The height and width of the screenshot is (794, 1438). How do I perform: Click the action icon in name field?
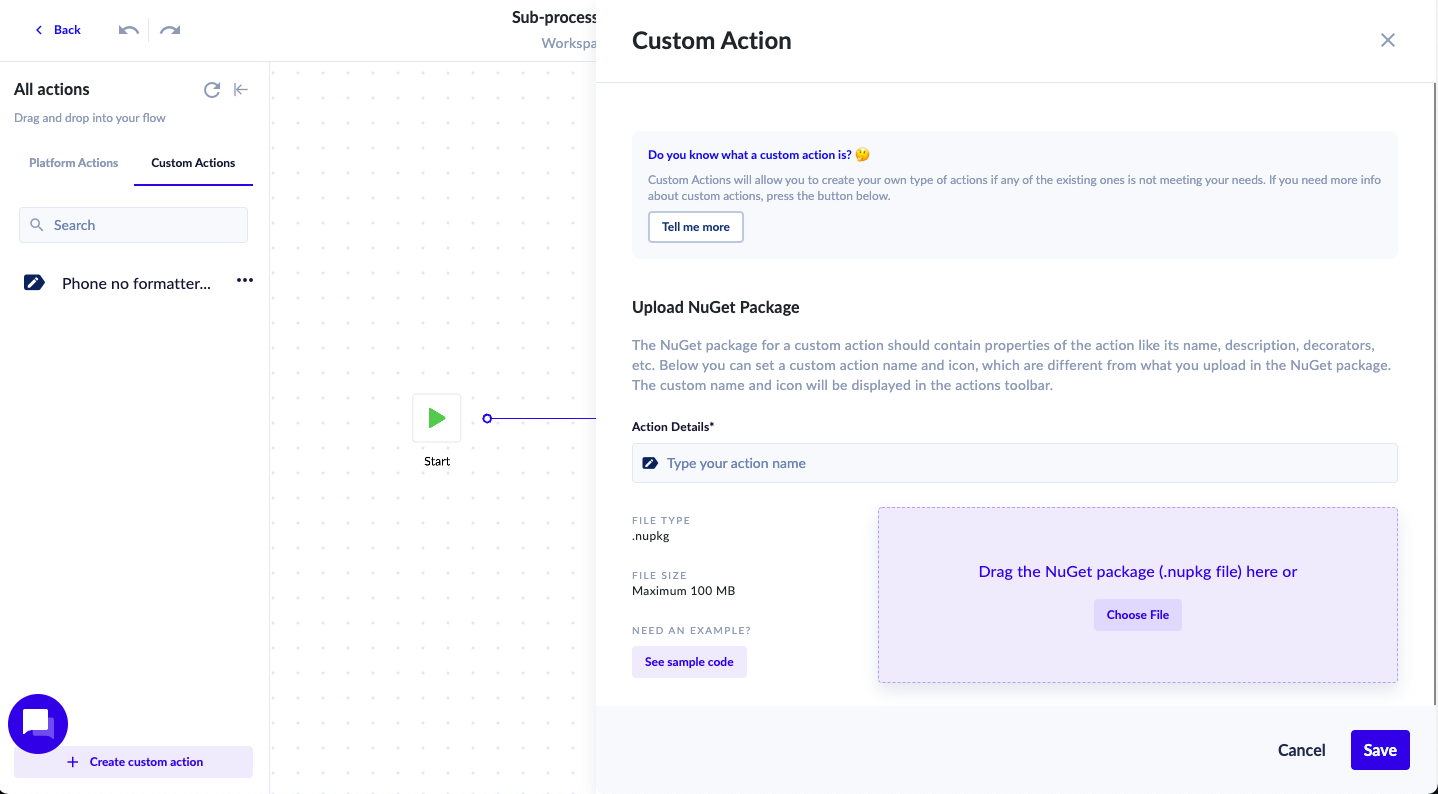click(650, 463)
